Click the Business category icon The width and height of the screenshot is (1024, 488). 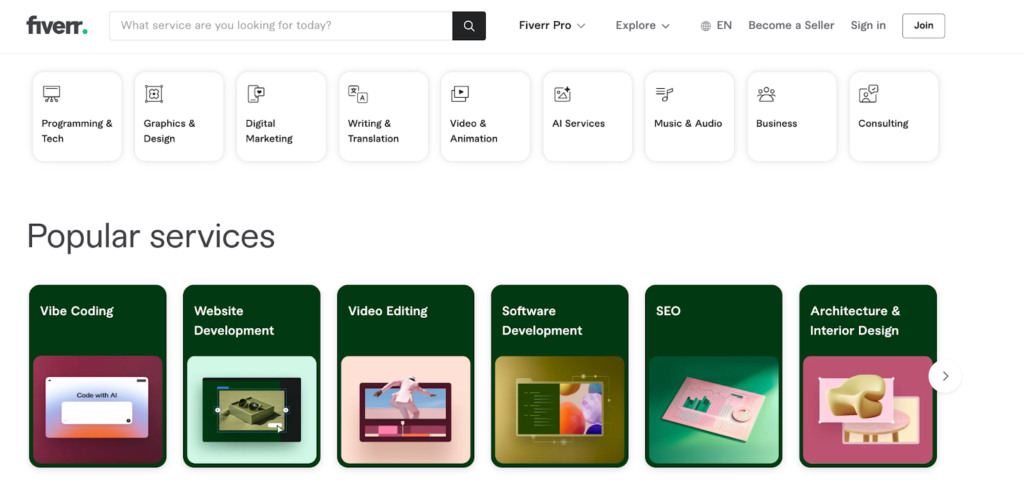pyautogui.click(x=767, y=94)
